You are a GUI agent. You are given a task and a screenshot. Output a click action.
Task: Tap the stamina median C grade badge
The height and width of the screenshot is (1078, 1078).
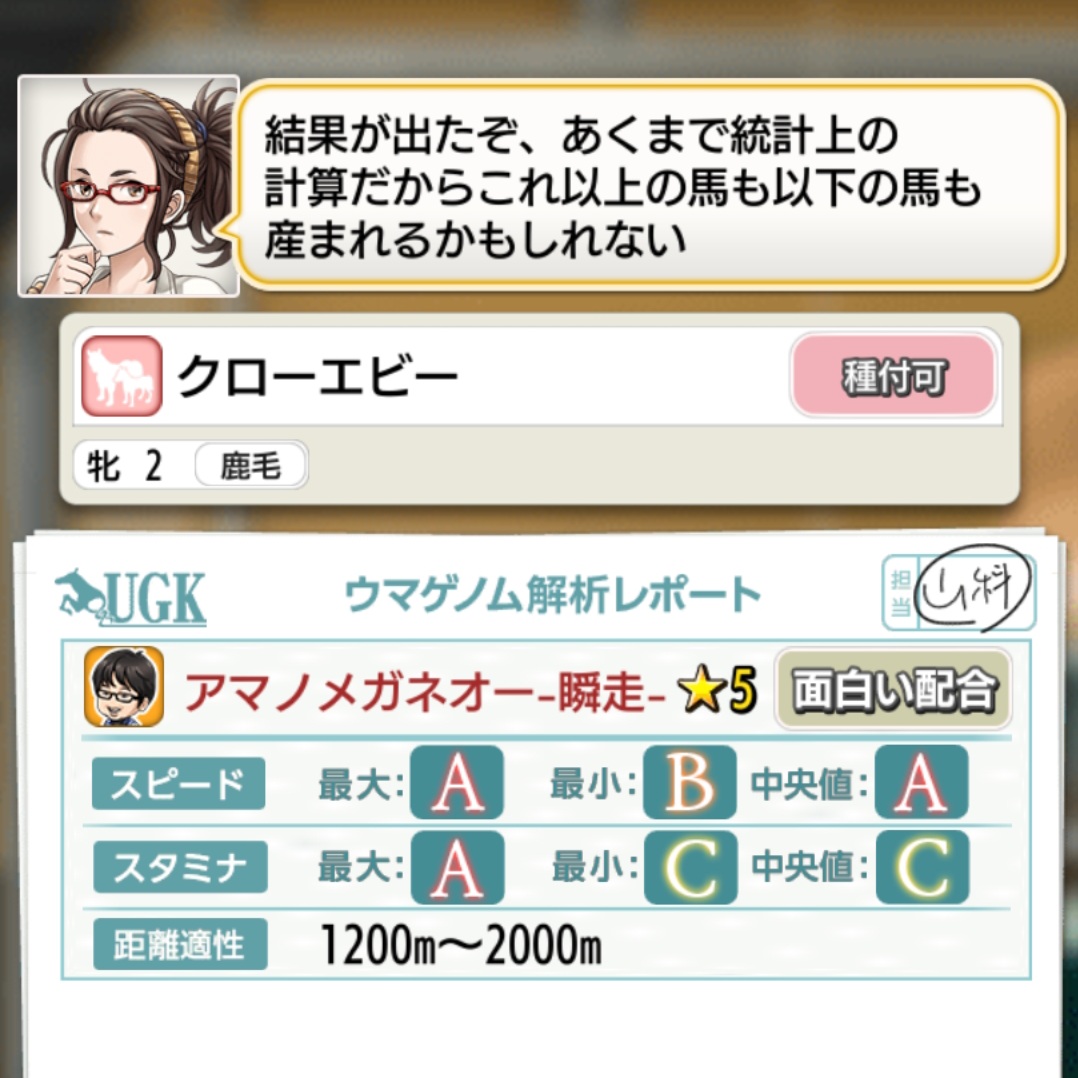click(x=921, y=867)
